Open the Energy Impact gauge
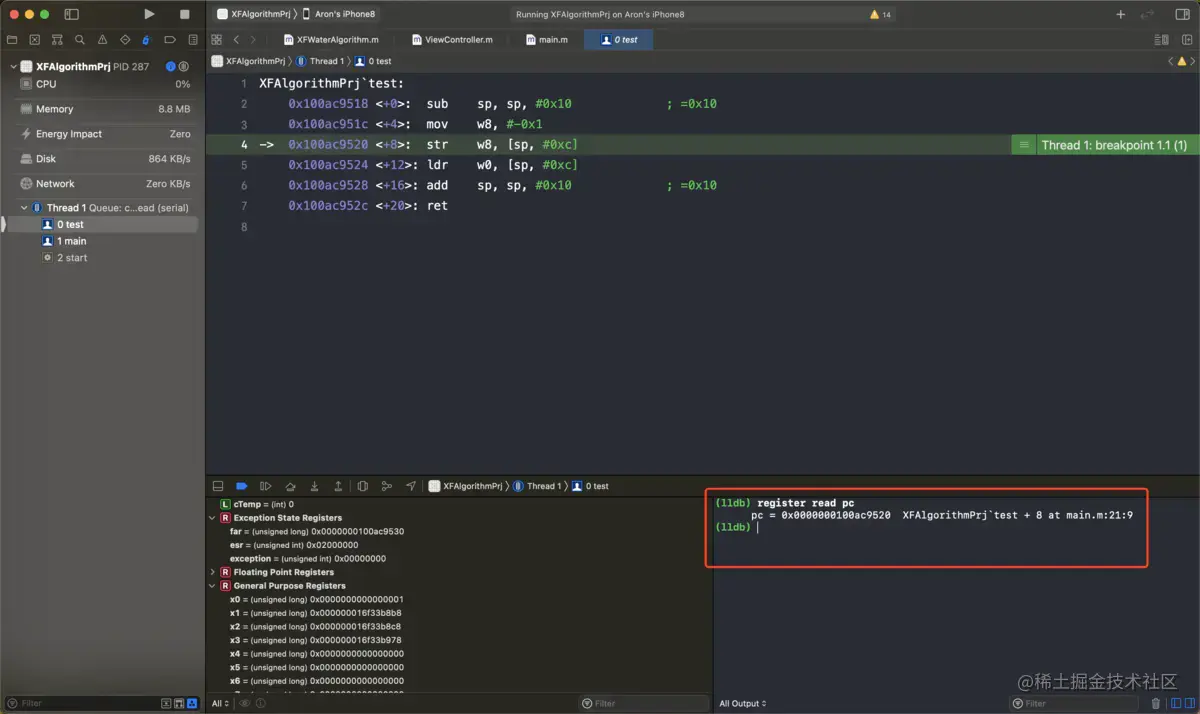1200x714 pixels. (105, 134)
